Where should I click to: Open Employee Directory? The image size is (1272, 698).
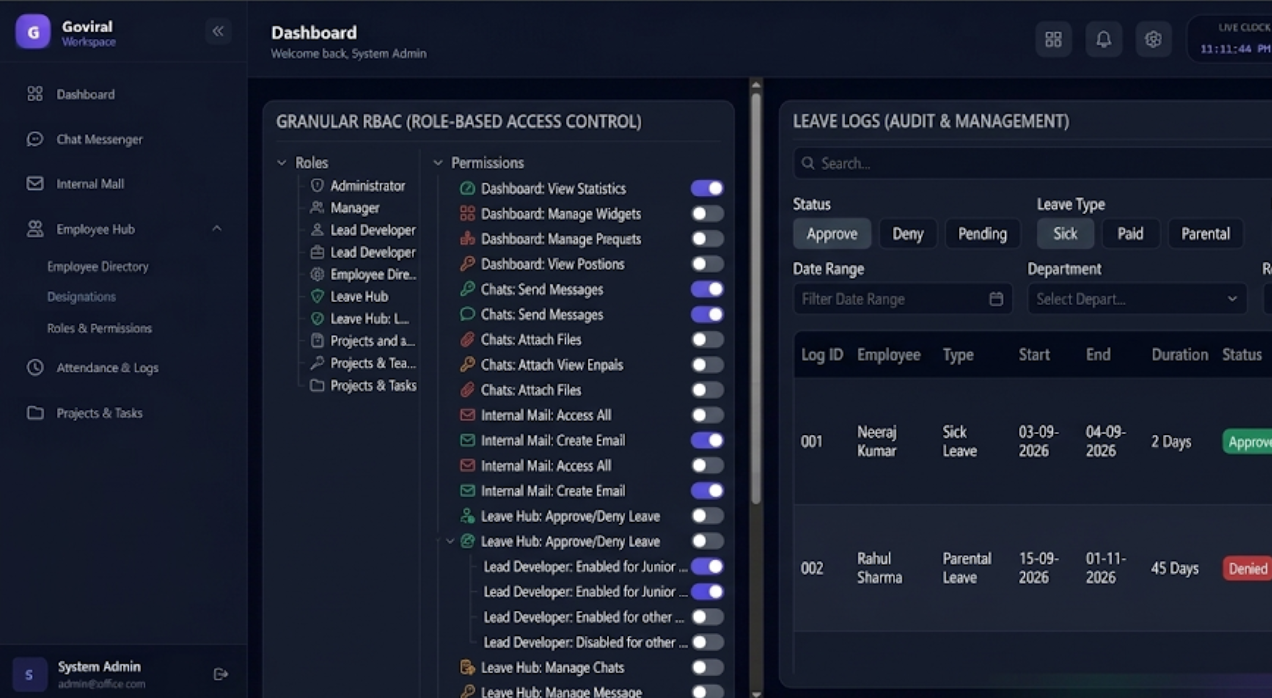coord(98,267)
